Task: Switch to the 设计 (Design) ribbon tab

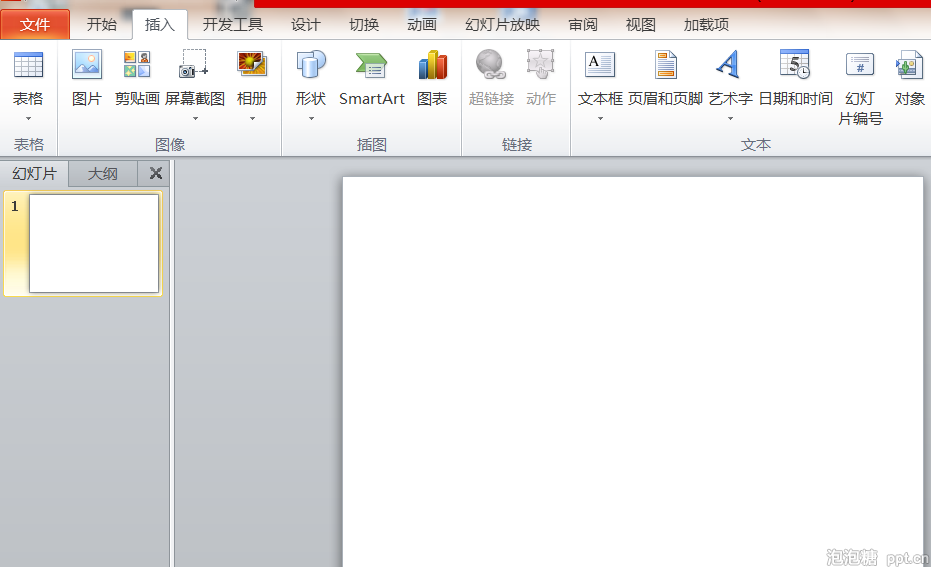Action: coord(306,25)
